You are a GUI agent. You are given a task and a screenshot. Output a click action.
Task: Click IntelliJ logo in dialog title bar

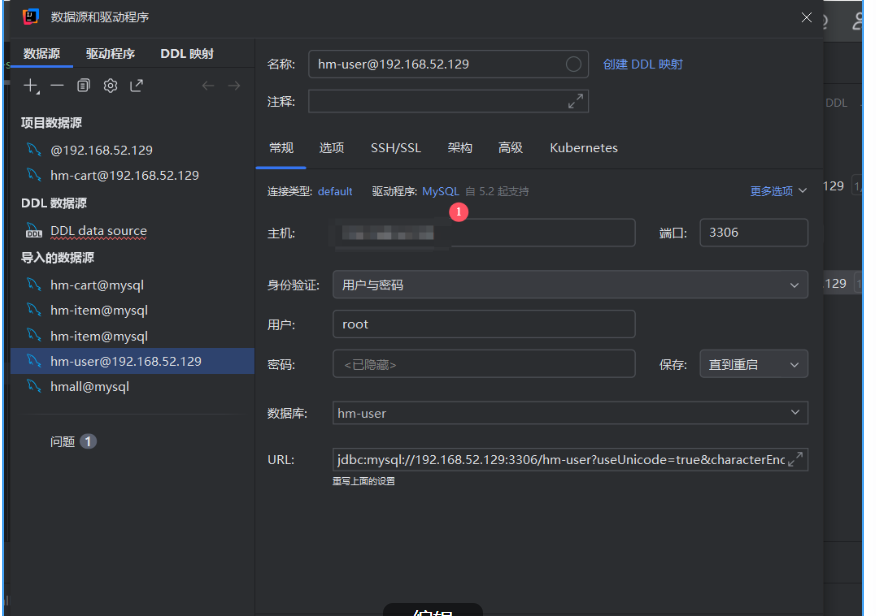click(31, 17)
